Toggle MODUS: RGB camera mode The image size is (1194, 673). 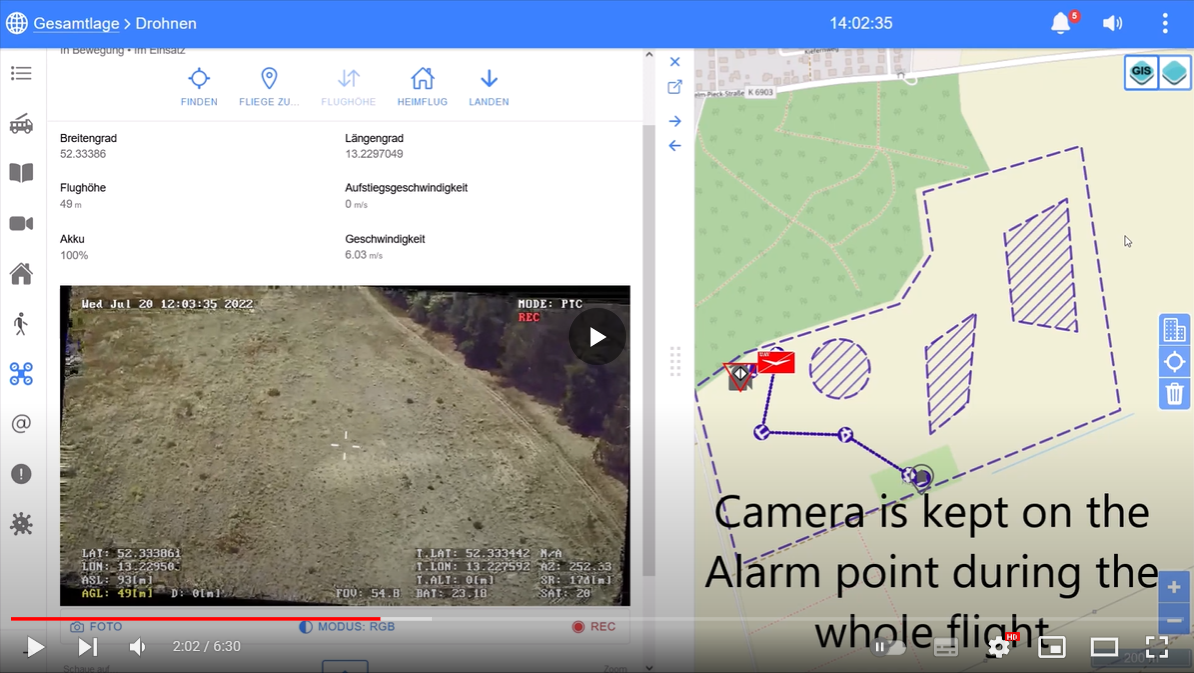coord(347,627)
